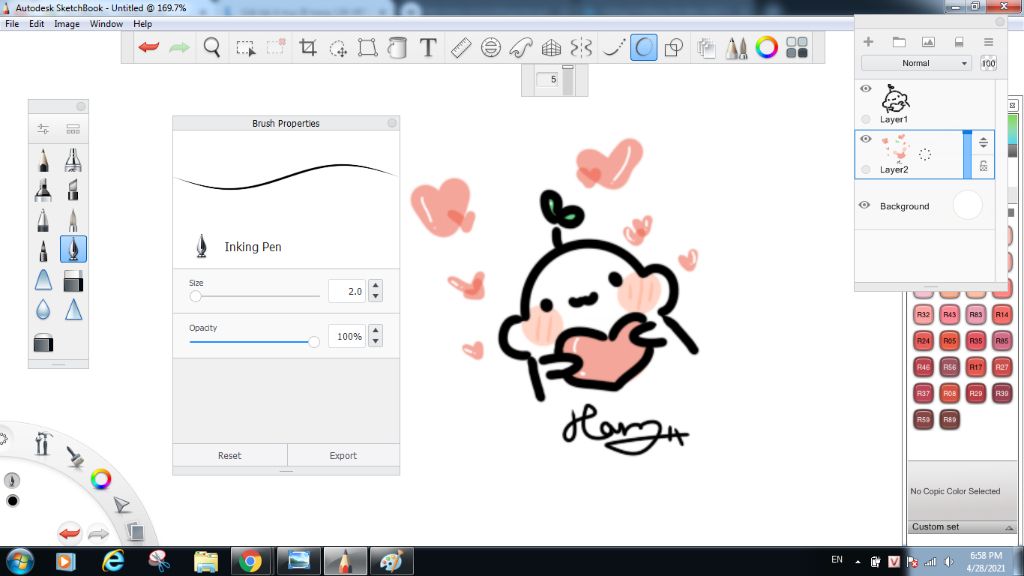
Task: Add an image layer
Action: (x=928, y=42)
